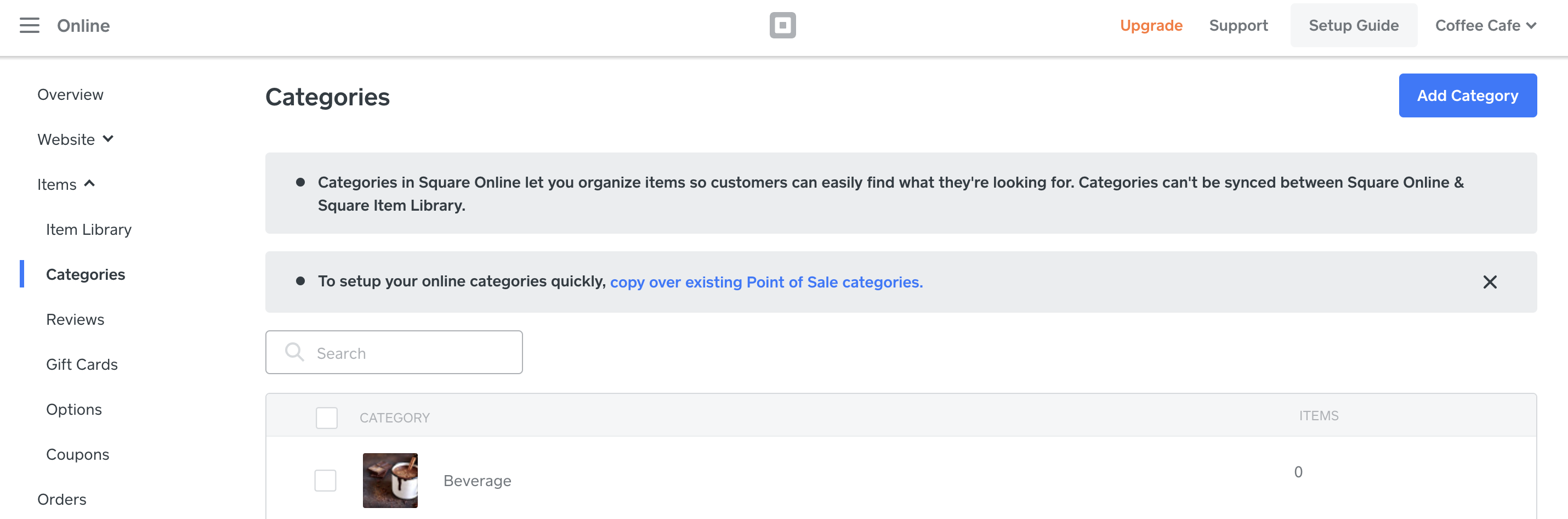Select Categories in the sidebar
Viewport: 1568px width, 519px height.
[86, 275]
